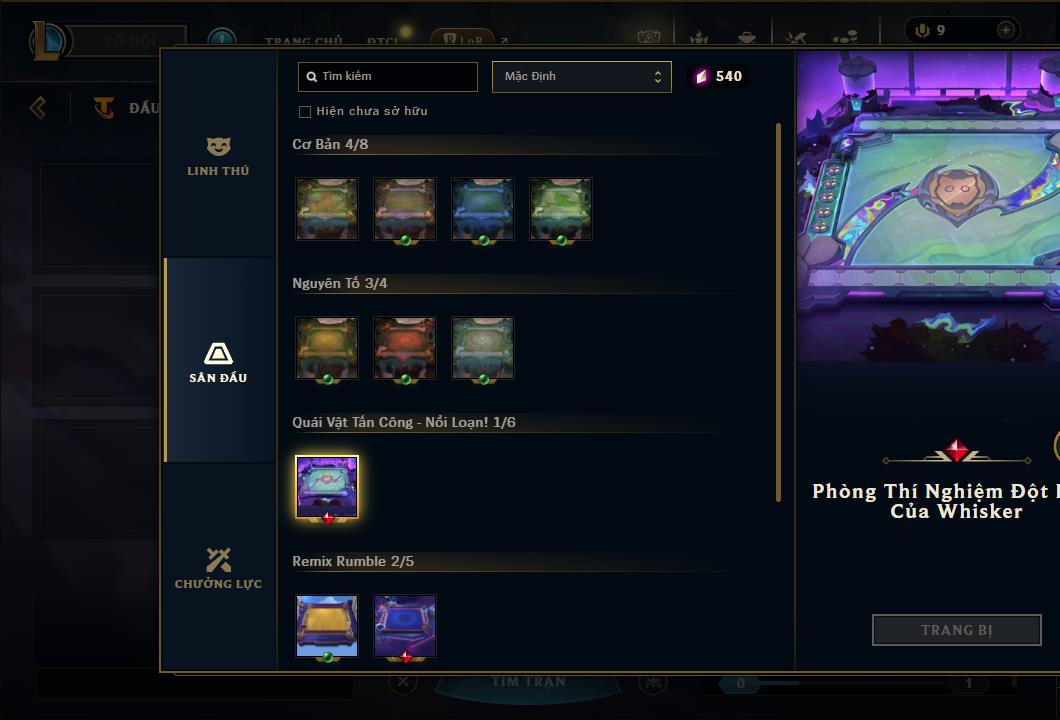Select Whisker's purple lab arena thumbnail
The height and width of the screenshot is (720, 1060).
pos(327,487)
